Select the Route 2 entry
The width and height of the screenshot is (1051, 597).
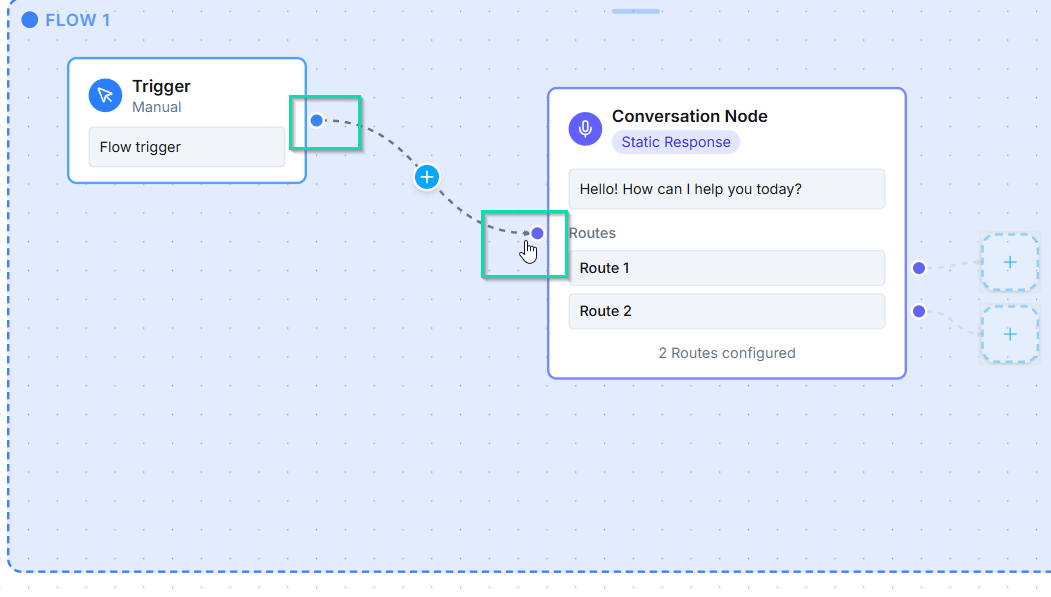(726, 311)
